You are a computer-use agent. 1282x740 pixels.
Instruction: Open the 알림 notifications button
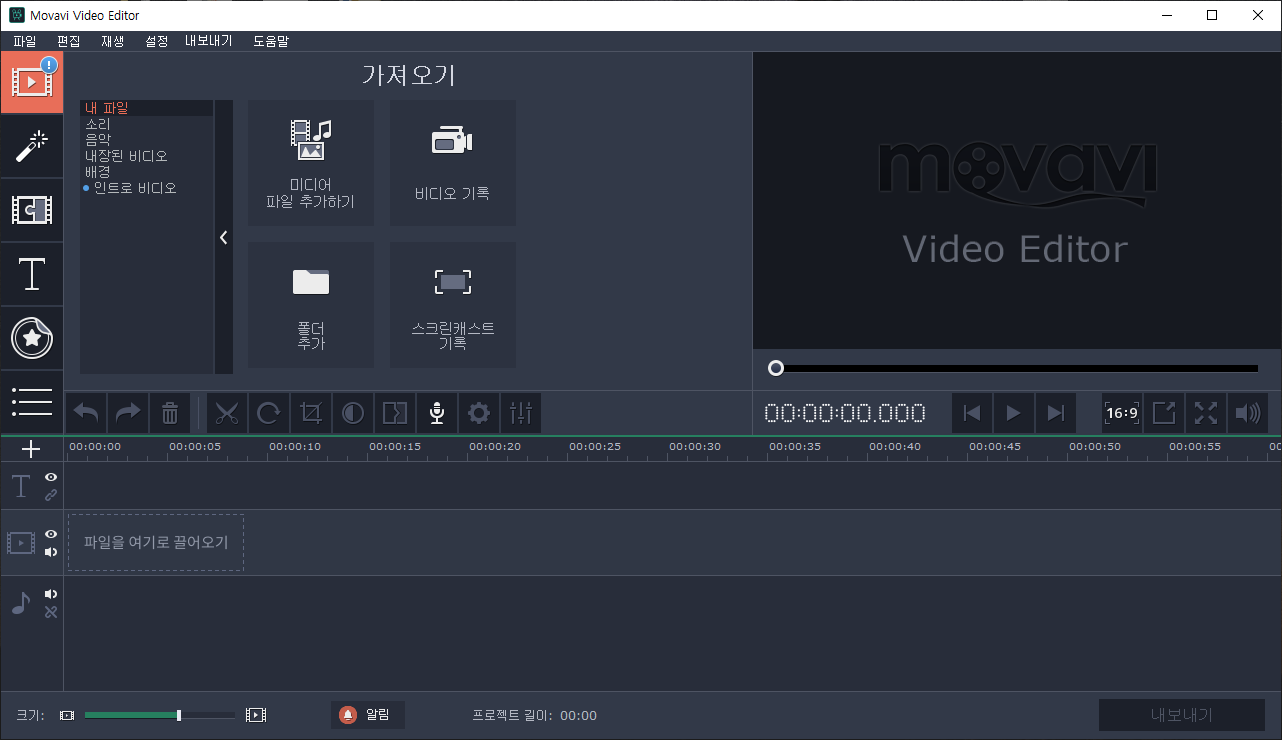tap(367, 714)
